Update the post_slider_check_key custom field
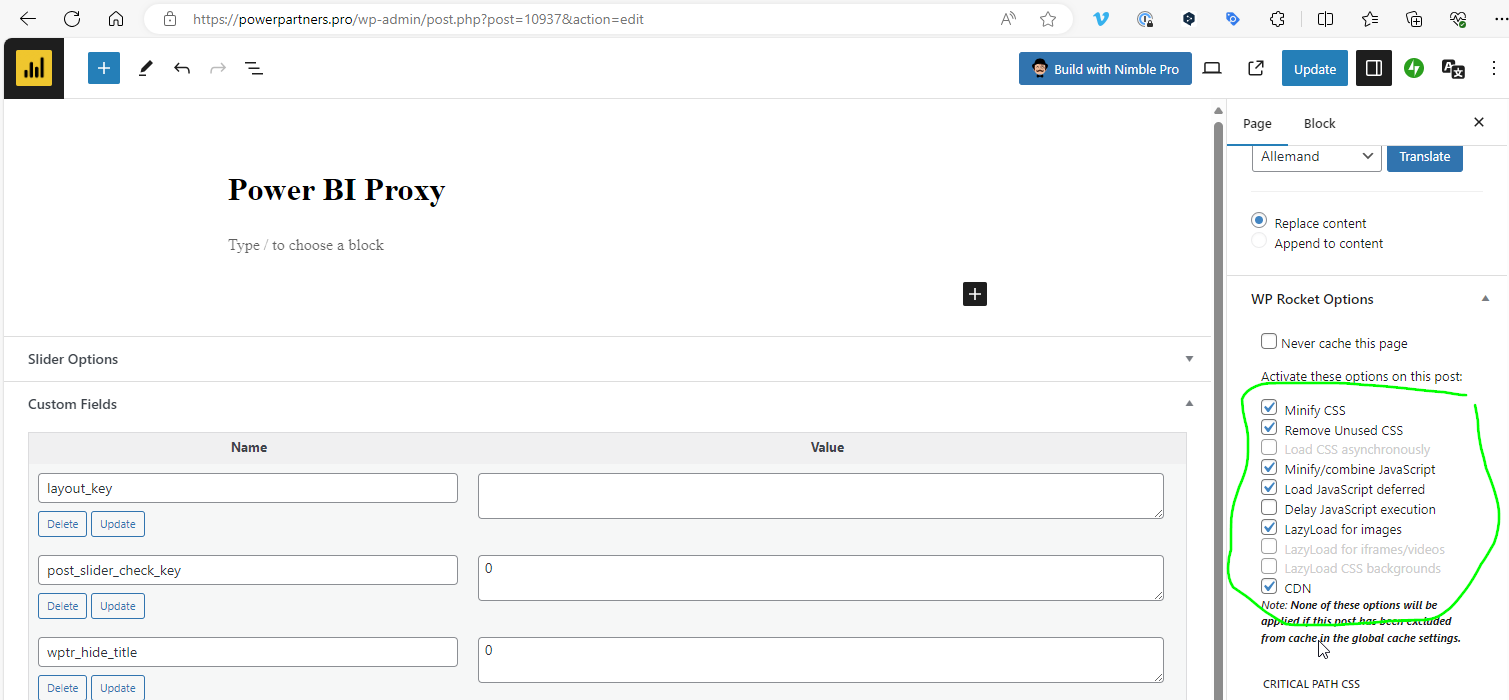The height and width of the screenshot is (700, 1509). coord(118,606)
